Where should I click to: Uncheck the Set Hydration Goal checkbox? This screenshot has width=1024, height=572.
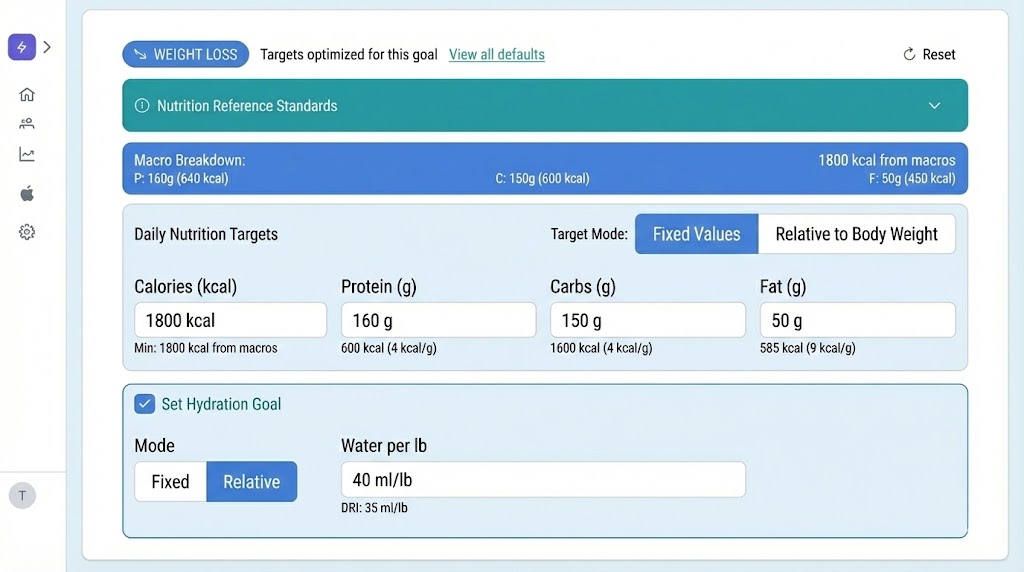144,404
